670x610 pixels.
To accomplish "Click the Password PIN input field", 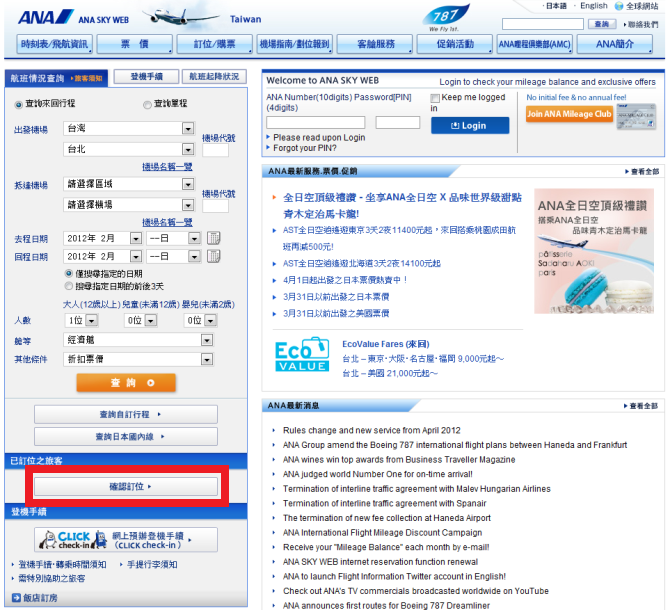I will click(x=398, y=123).
